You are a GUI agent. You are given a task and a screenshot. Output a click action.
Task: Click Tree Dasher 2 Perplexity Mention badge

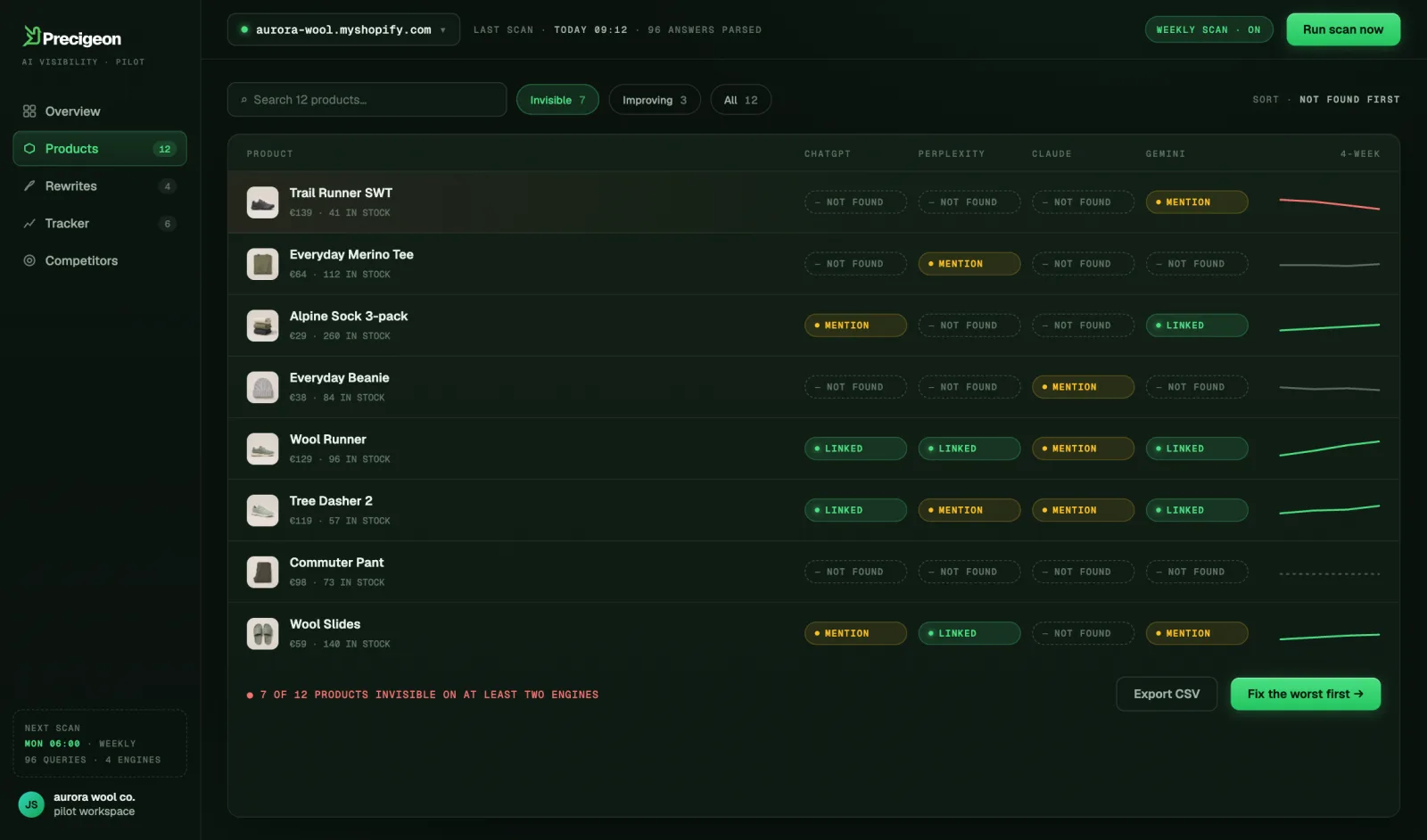[969, 510]
